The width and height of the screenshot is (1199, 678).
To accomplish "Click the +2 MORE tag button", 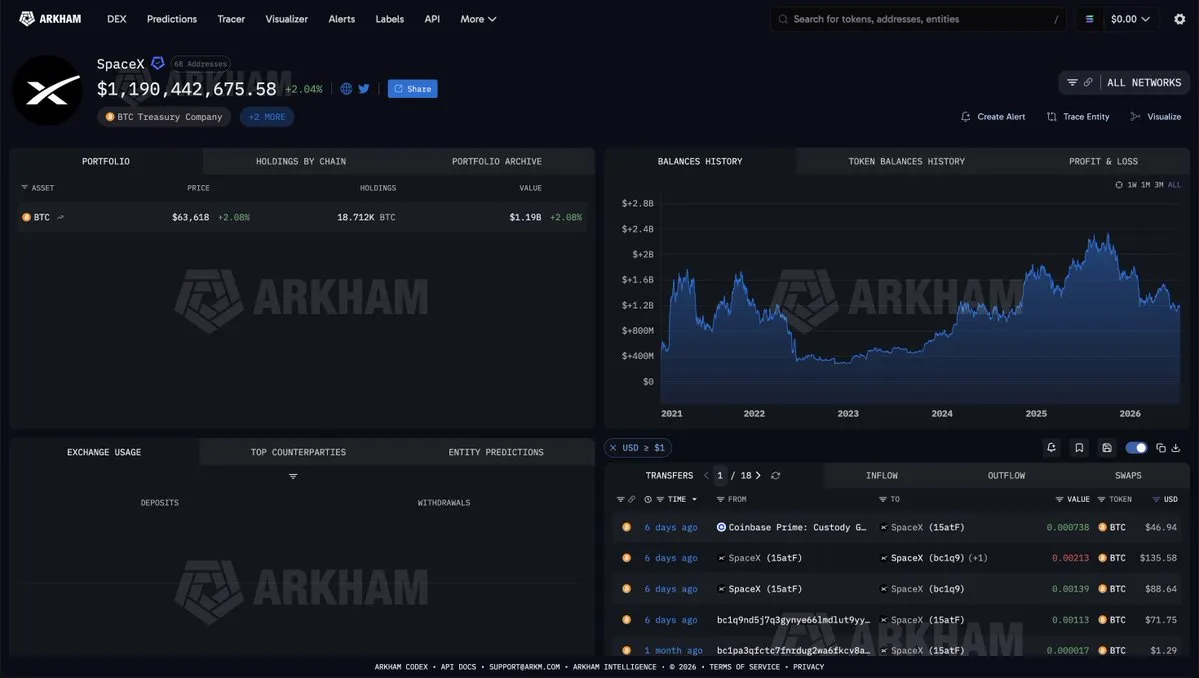I will pyautogui.click(x=267, y=117).
